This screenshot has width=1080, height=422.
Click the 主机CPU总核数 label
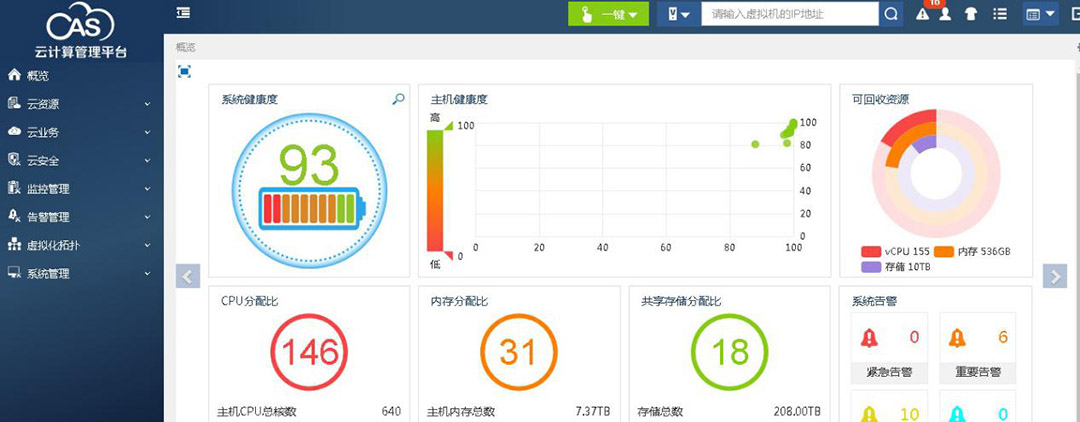tap(257, 412)
